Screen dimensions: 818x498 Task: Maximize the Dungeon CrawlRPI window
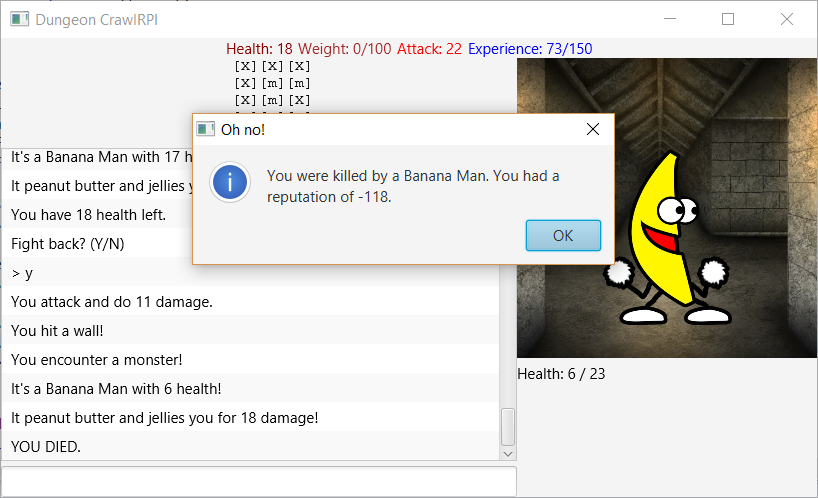(x=728, y=19)
